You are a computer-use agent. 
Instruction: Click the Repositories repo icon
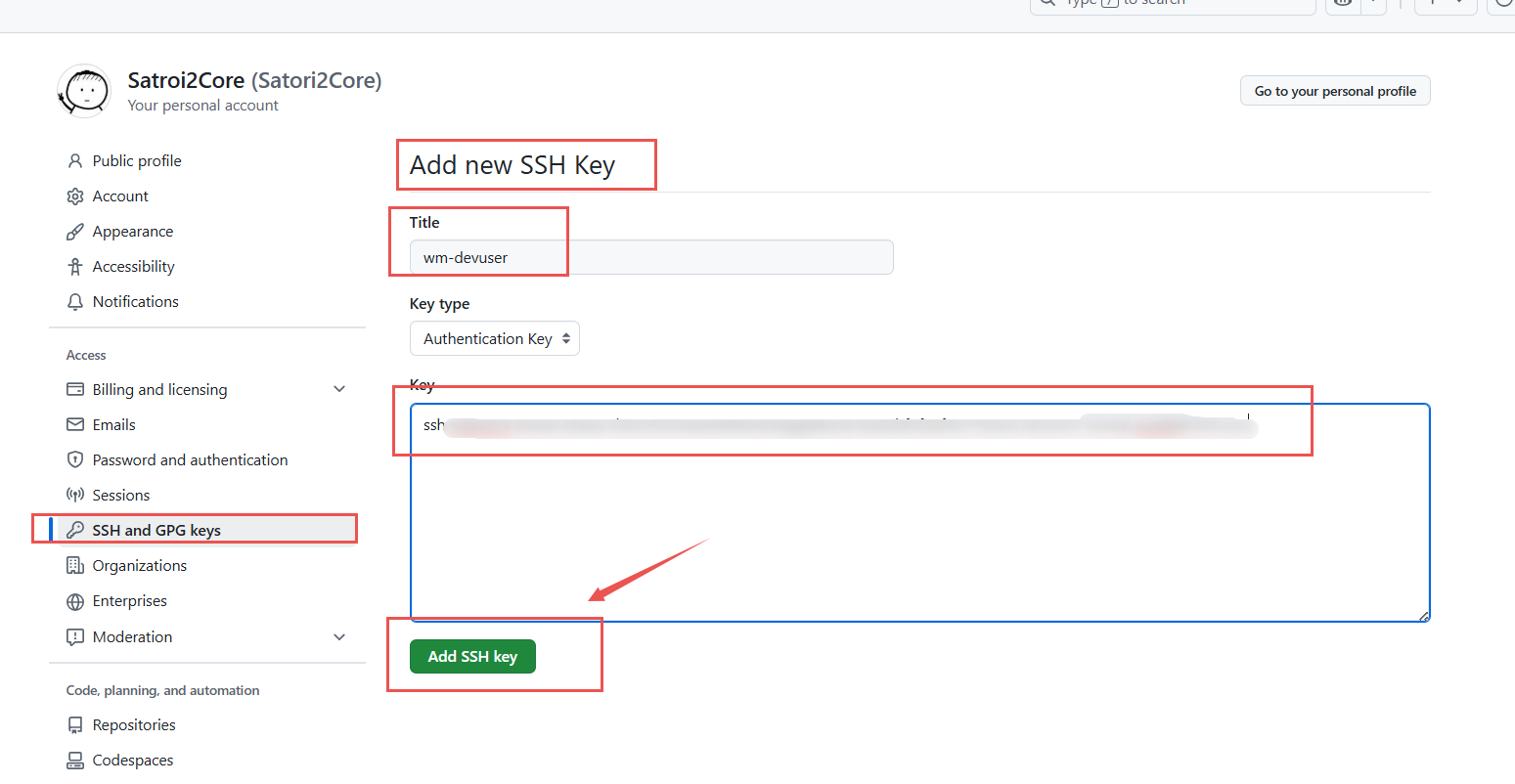75,724
